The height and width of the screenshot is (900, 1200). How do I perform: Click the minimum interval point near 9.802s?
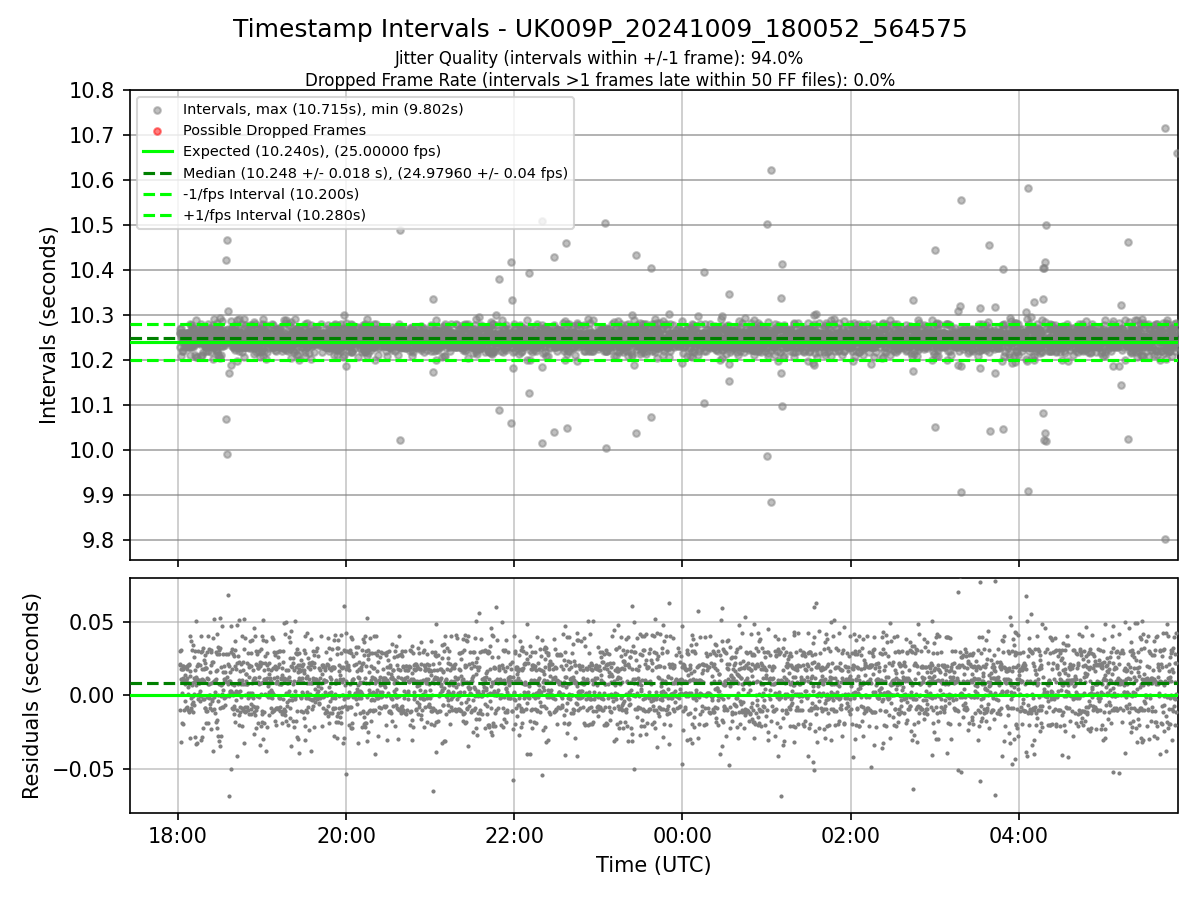click(1165, 539)
